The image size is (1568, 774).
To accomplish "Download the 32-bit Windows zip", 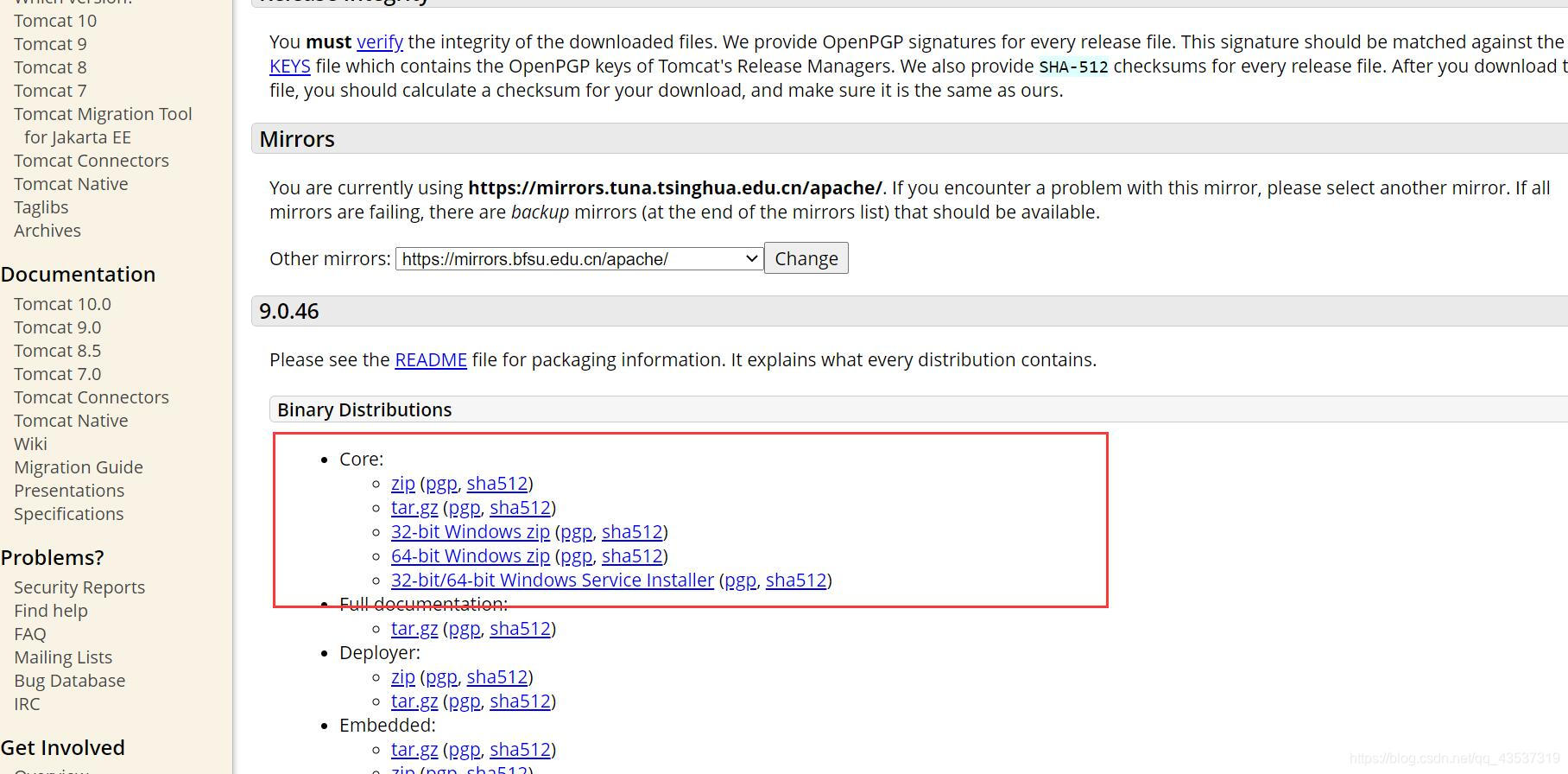I will point(471,532).
